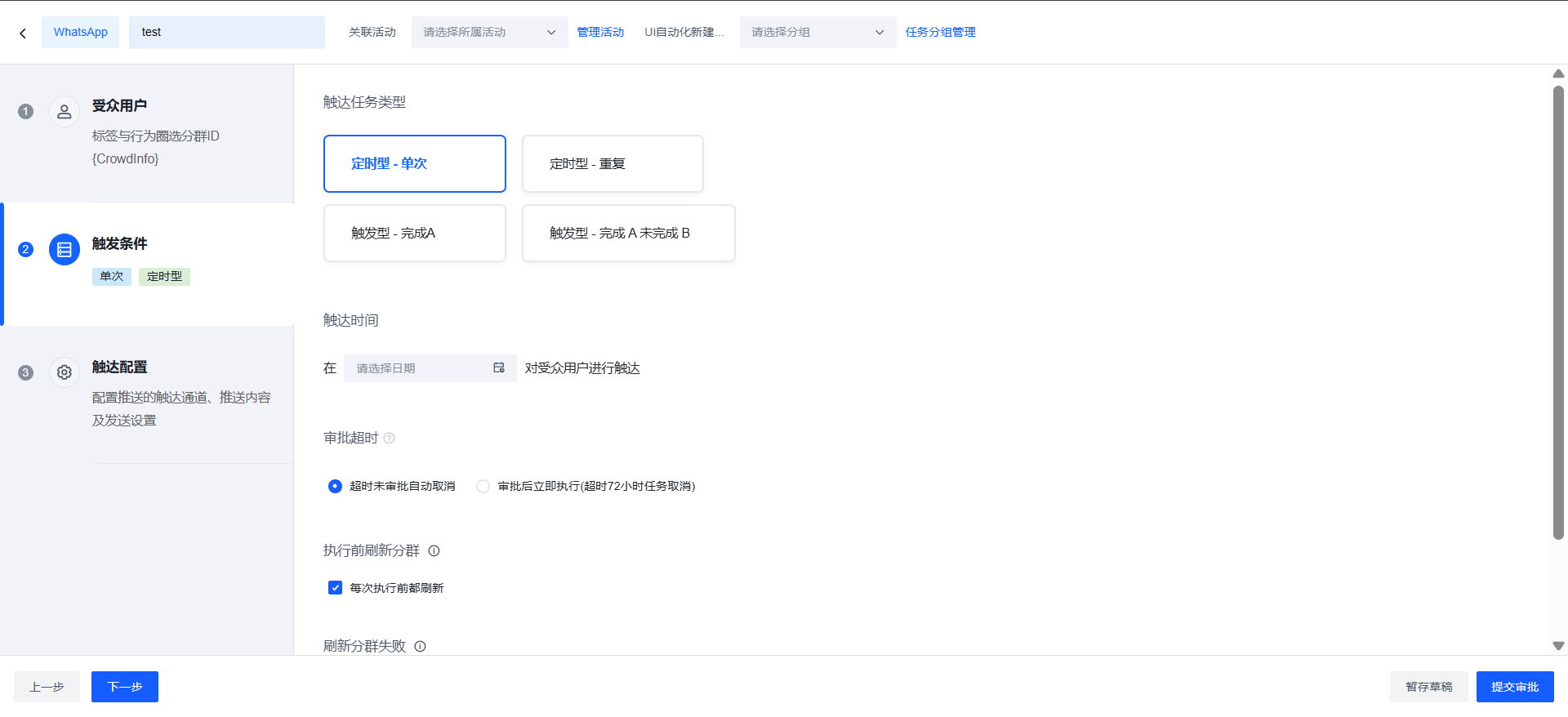Click info icon beside 执行前刷新分群
This screenshot has height=717, width=1568.
coord(434,551)
